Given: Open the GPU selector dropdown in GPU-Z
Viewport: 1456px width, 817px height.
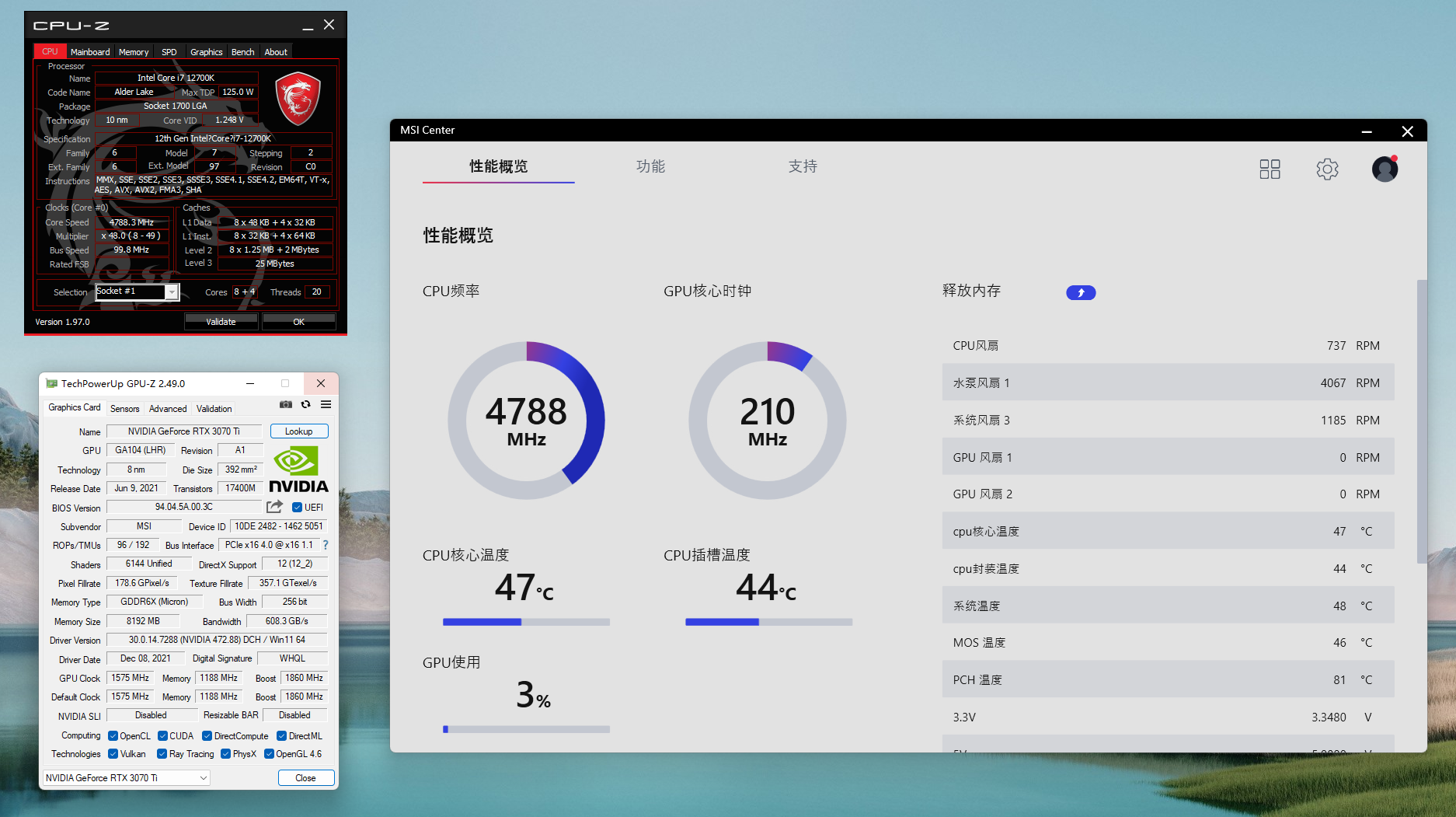Looking at the screenshot, I should 126,777.
